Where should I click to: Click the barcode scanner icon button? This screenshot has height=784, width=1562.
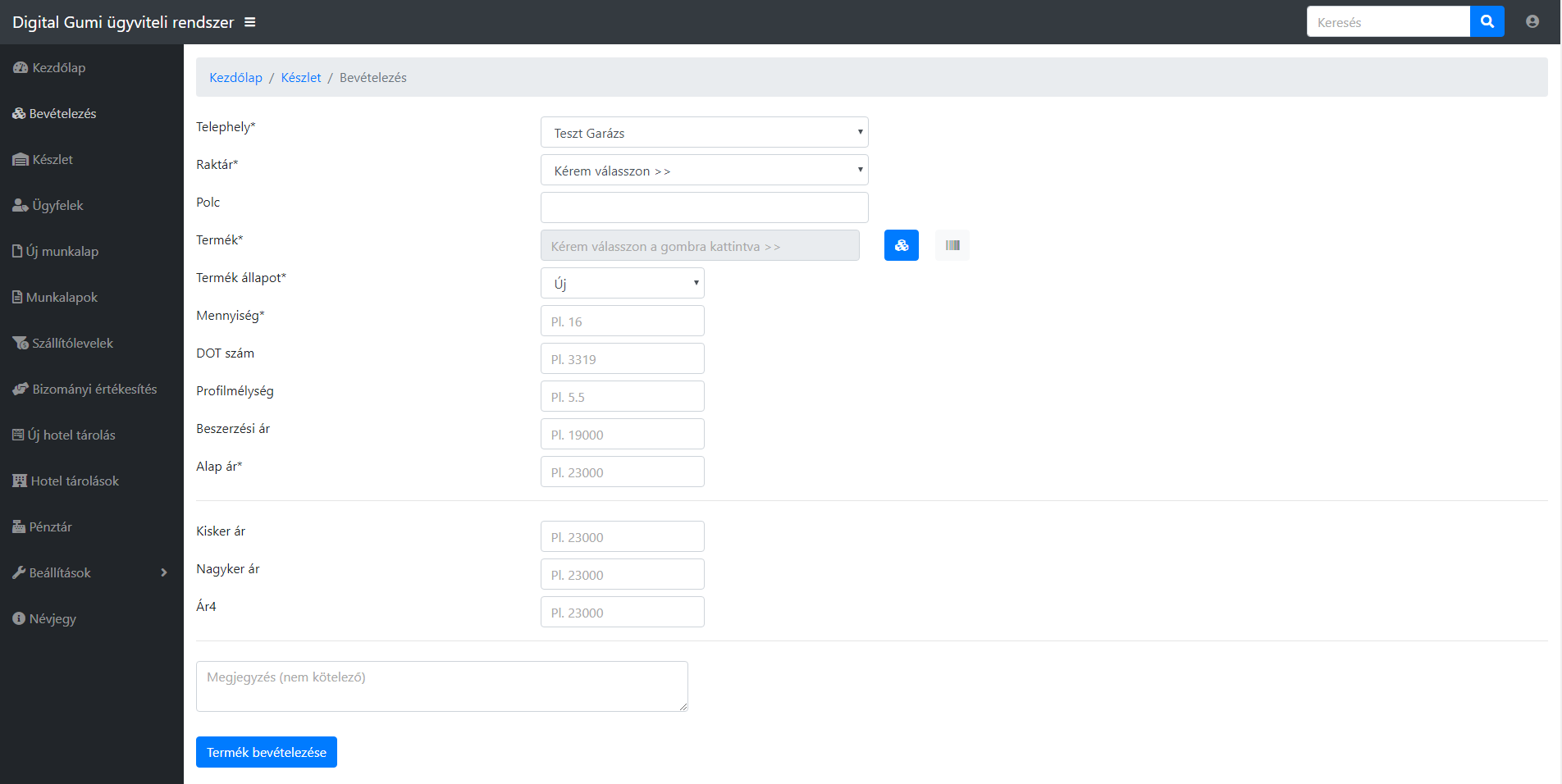(952, 245)
